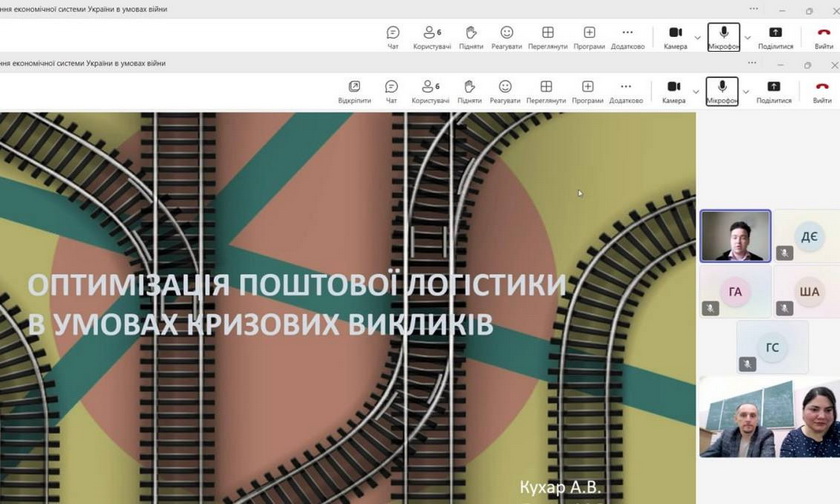Toggle Камера in the lower toolbar

point(674,90)
